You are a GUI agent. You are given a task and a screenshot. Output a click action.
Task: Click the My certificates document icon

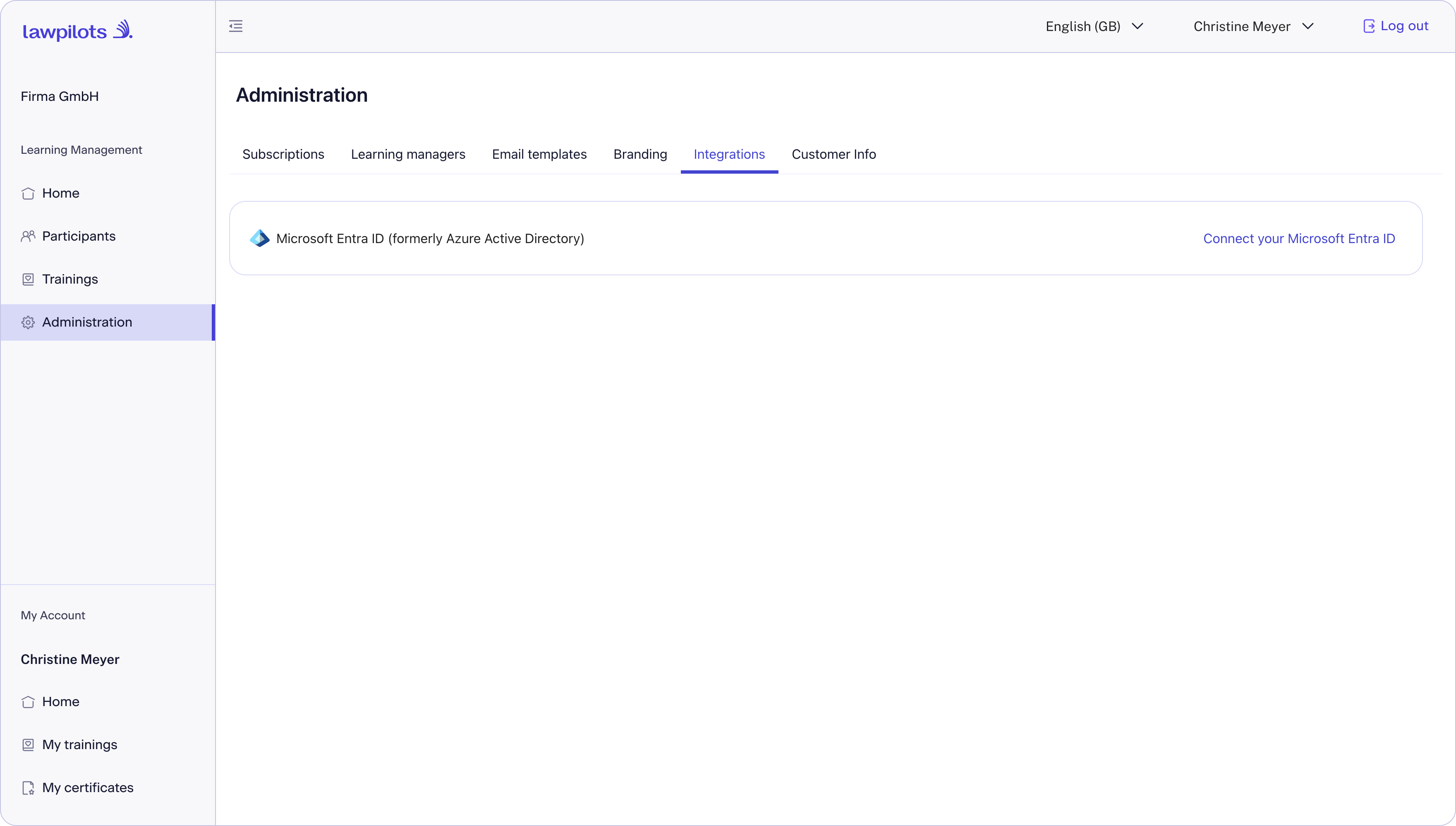28,788
